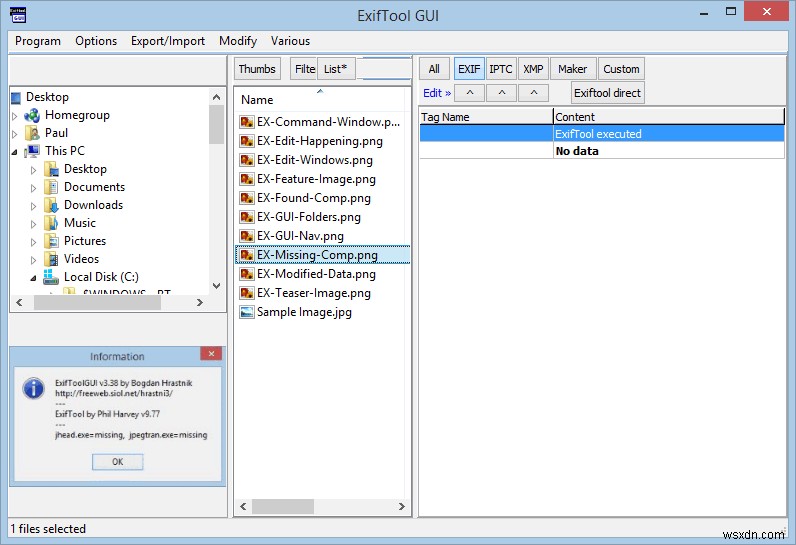The height and width of the screenshot is (545, 796).
Task: Switch to Maker notes view
Action: click(x=573, y=69)
